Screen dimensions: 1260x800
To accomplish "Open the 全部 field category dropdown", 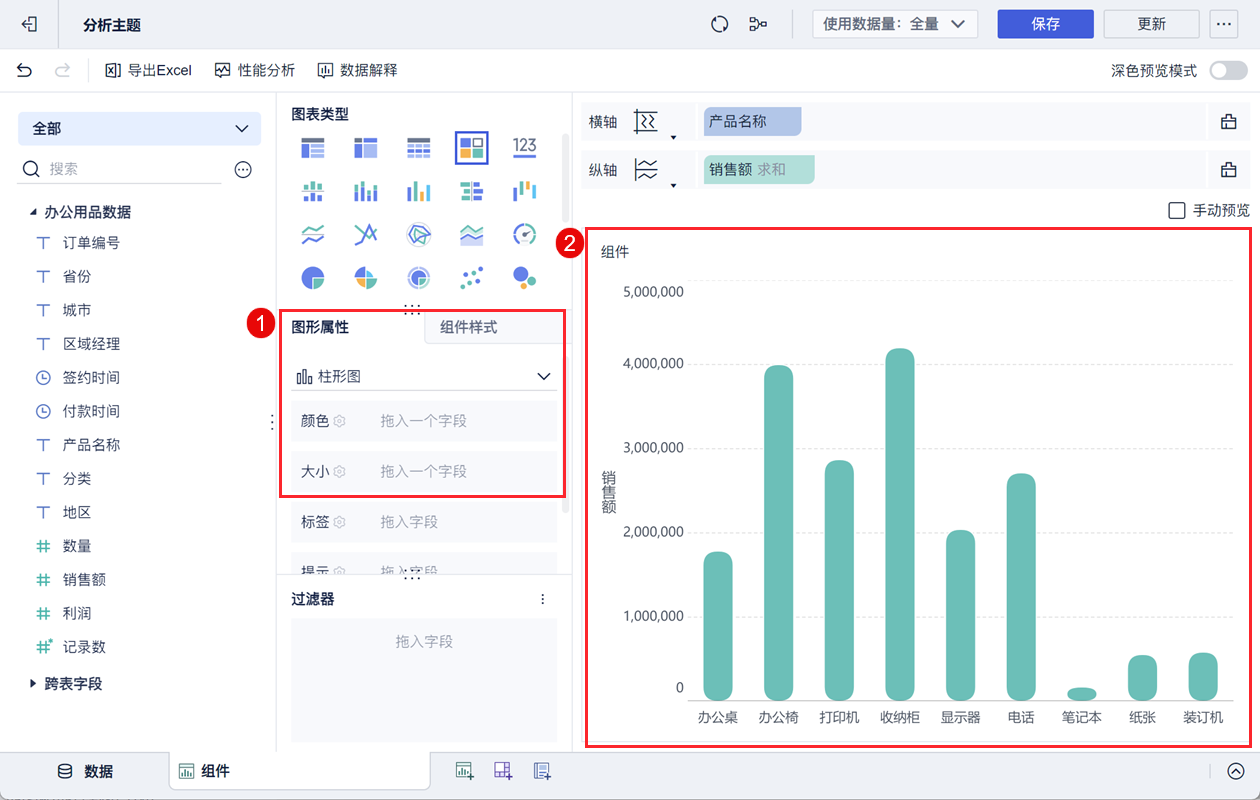I will [x=139, y=129].
